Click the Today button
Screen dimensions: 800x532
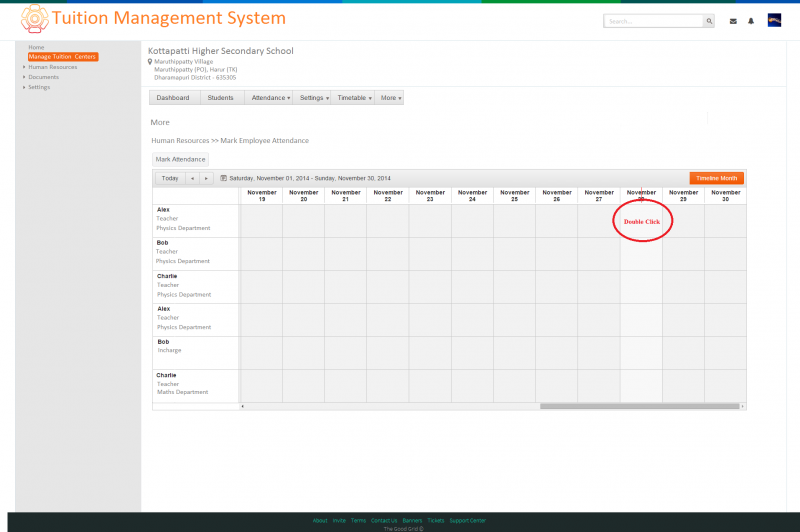(170, 179)
